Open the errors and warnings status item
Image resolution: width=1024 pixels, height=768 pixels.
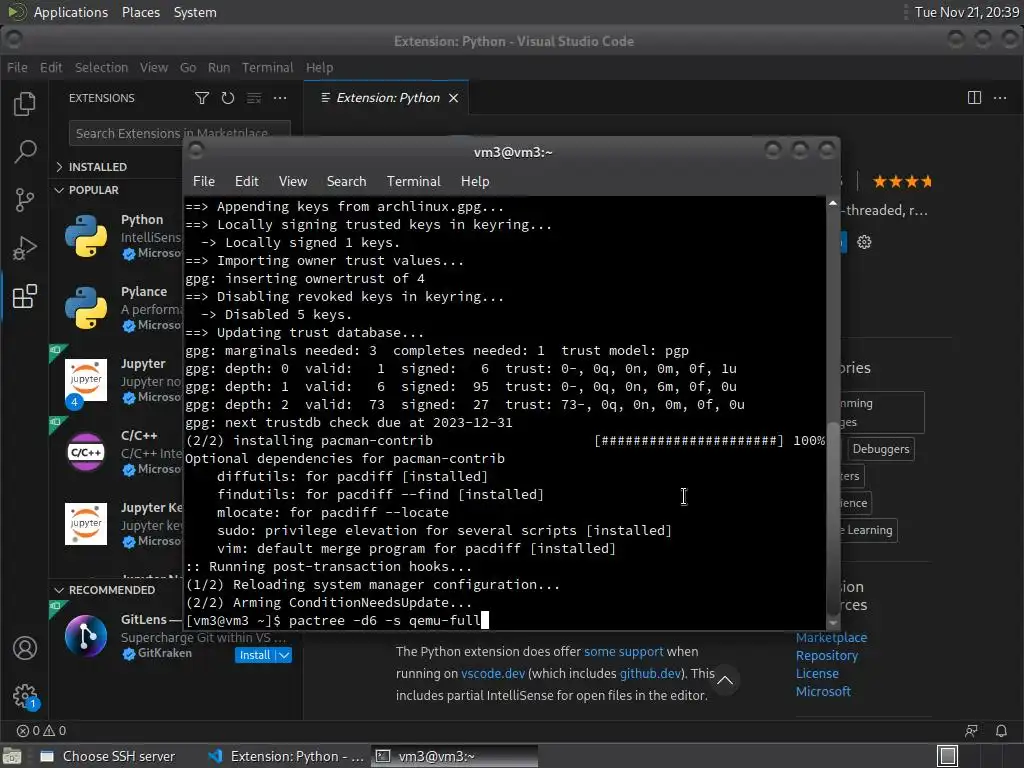click(41, 731)
